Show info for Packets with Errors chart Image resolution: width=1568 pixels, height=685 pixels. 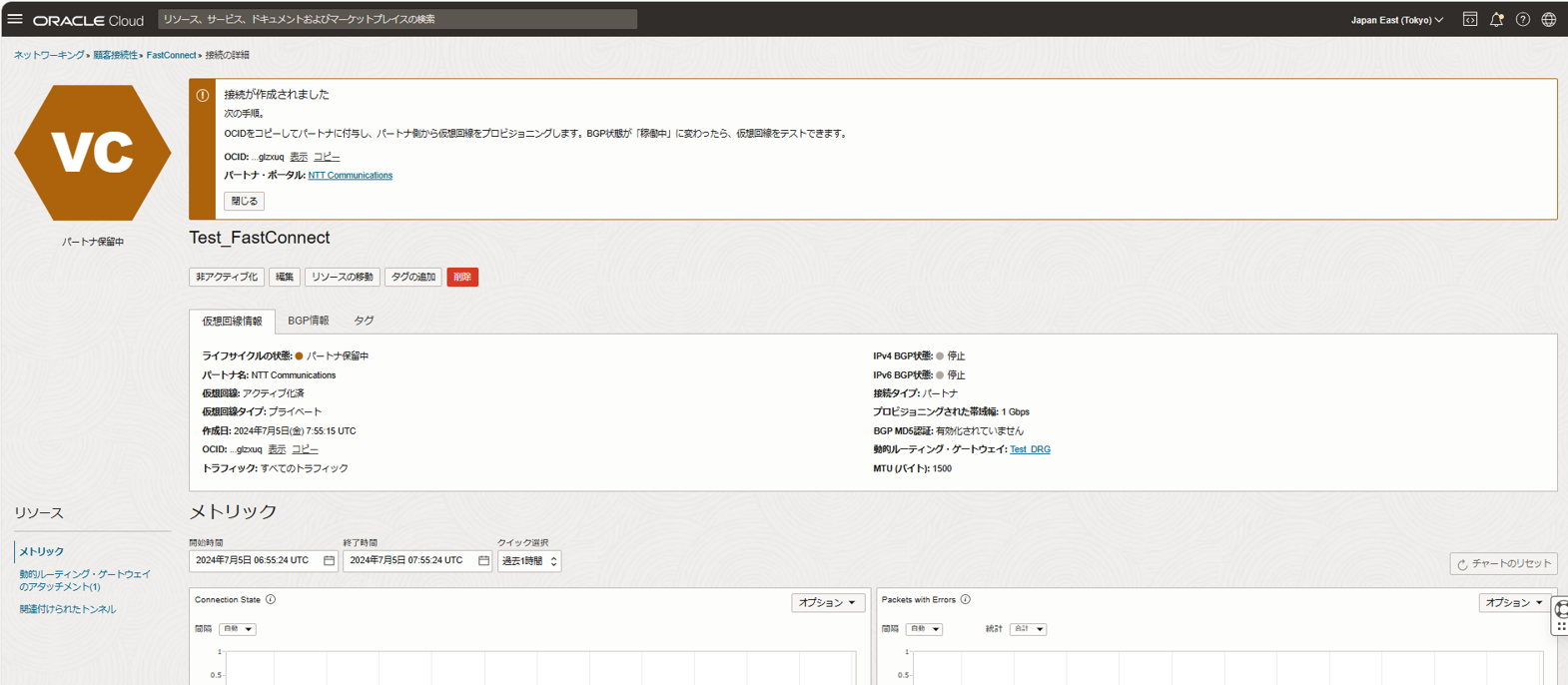click(966, 600)
